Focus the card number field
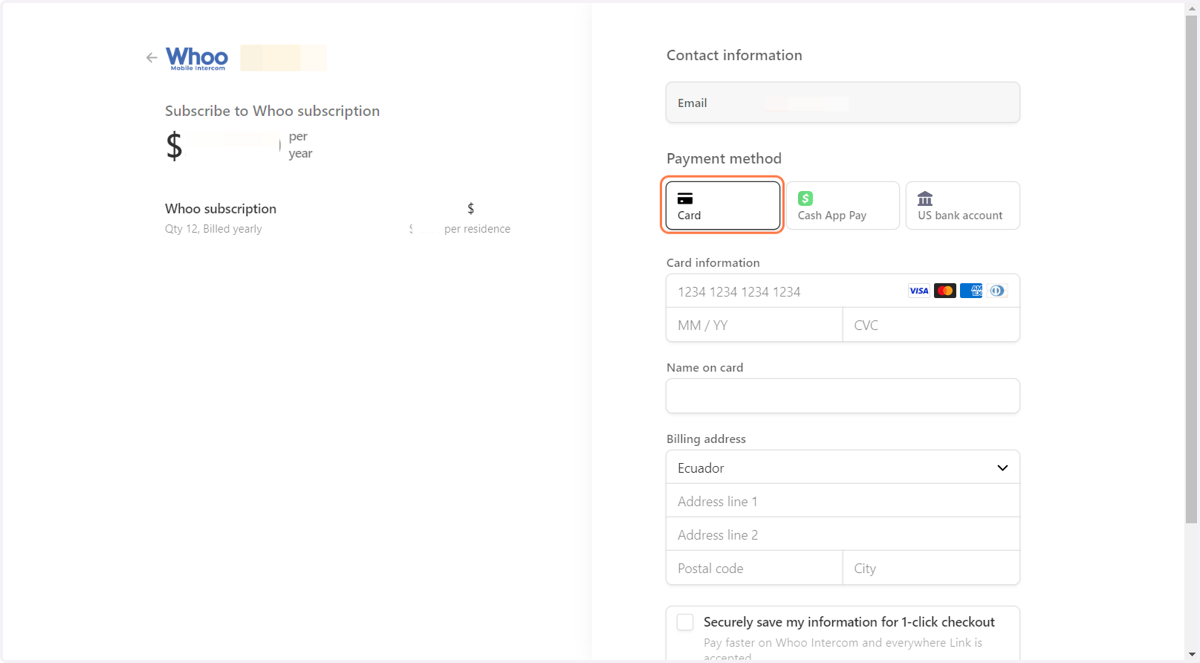Image resolution: width=1200 pixels, height=663 pixels. tap(843, 291)
